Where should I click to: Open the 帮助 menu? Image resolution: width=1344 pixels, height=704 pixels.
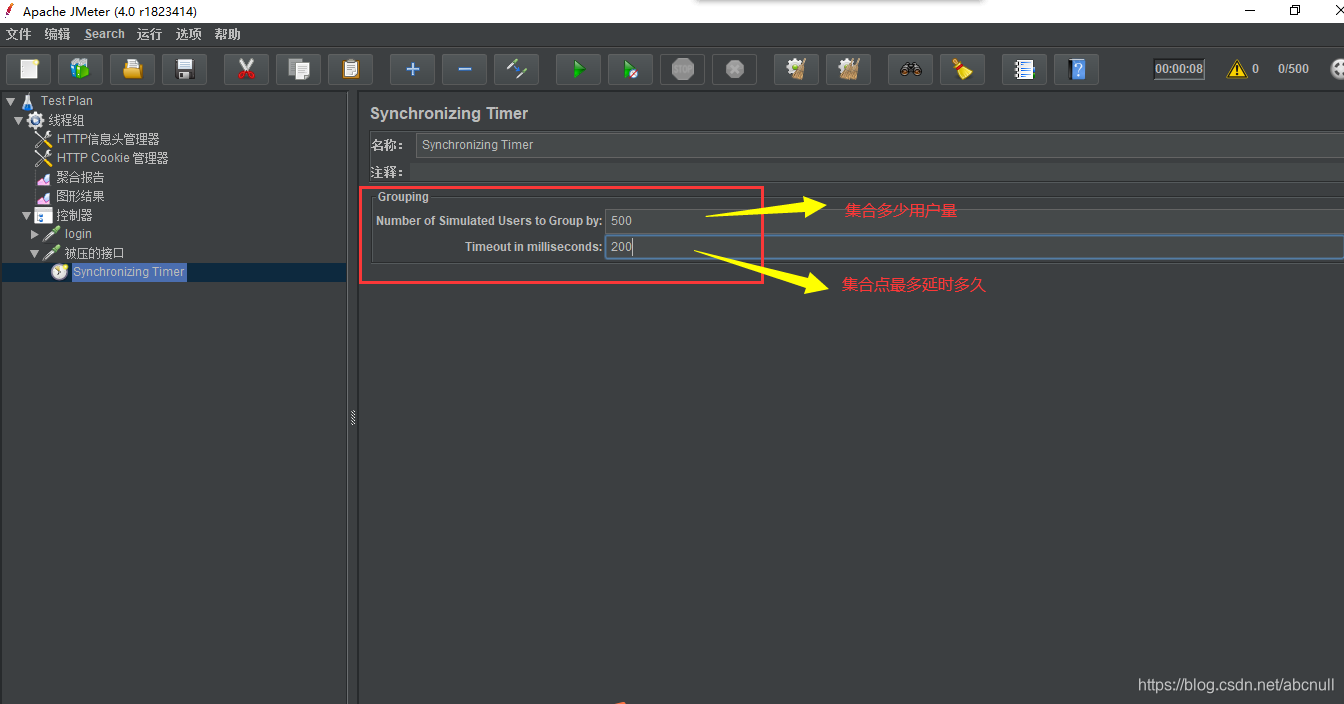click(x=227, y=34)
